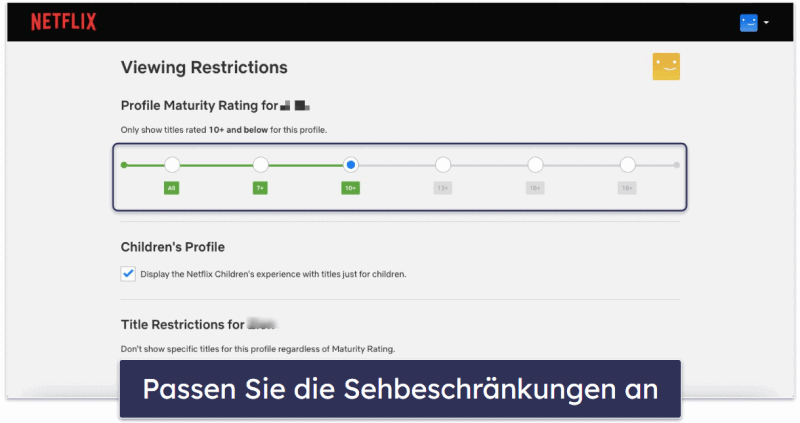Click 'Display the Netflix Children's experience' label

click(273, 275)
